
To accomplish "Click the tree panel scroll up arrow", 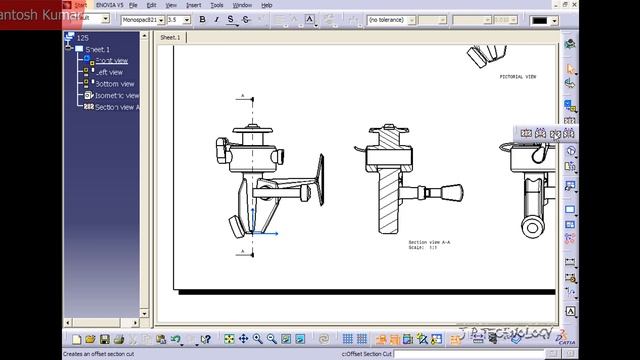I will pyautogui.click(x=144, y=36).
